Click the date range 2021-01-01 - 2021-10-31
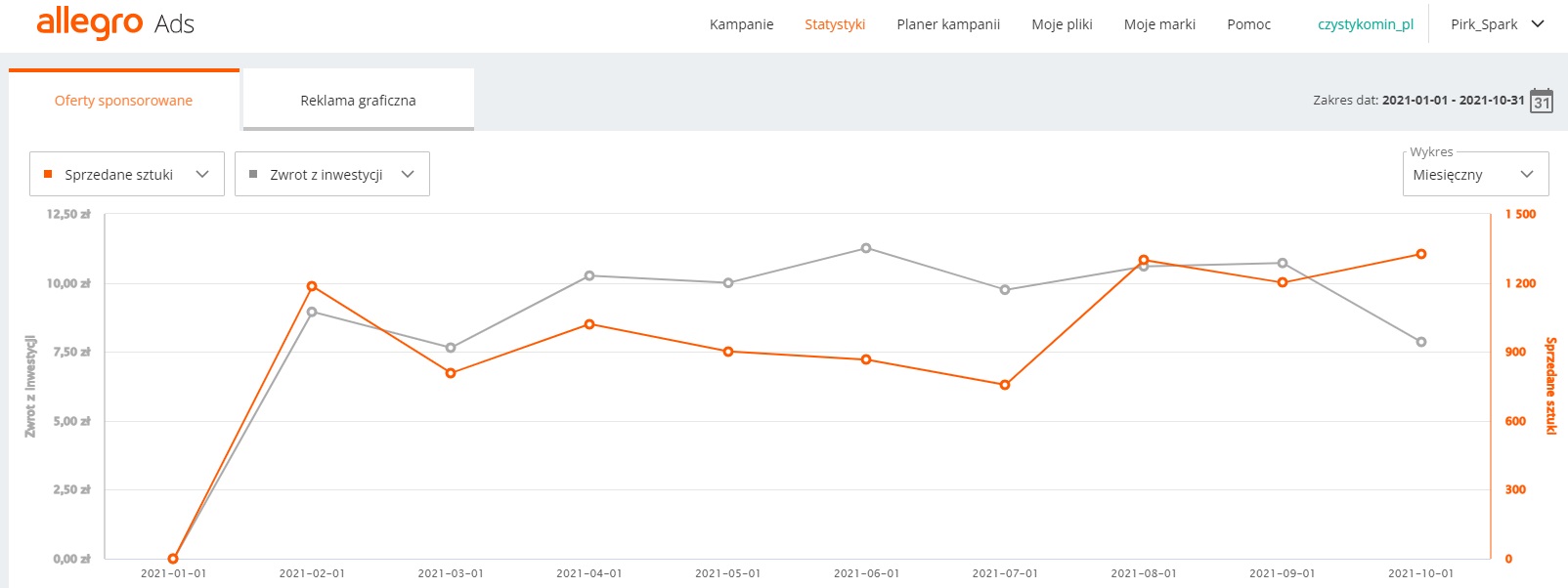 (1454, 100)
